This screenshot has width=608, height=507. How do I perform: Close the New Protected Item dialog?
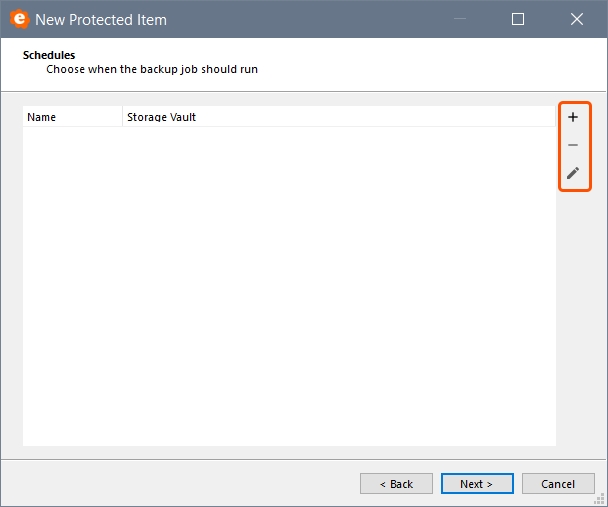577,19
